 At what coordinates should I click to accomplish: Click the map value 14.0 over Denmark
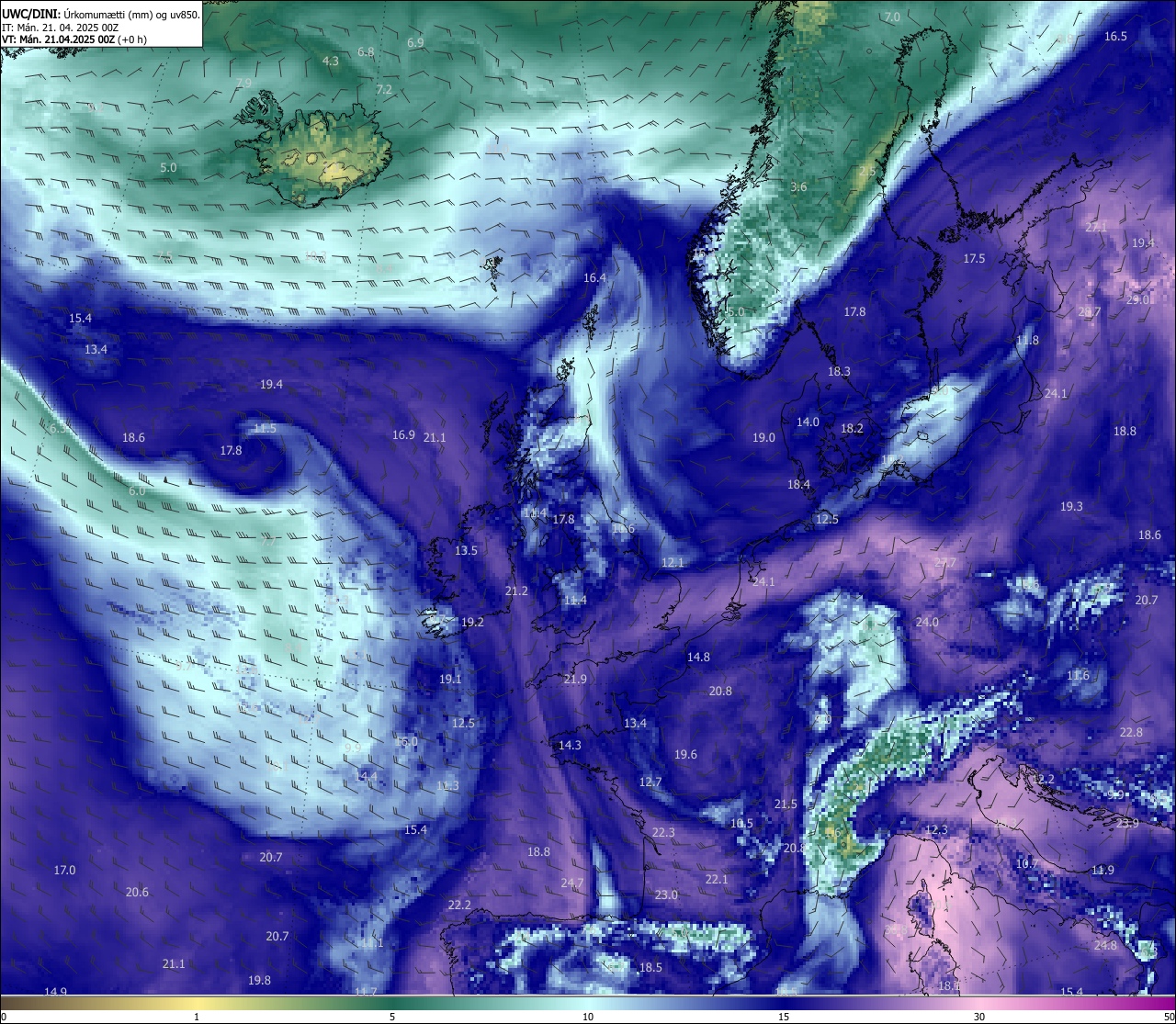[x=808, y=422]
